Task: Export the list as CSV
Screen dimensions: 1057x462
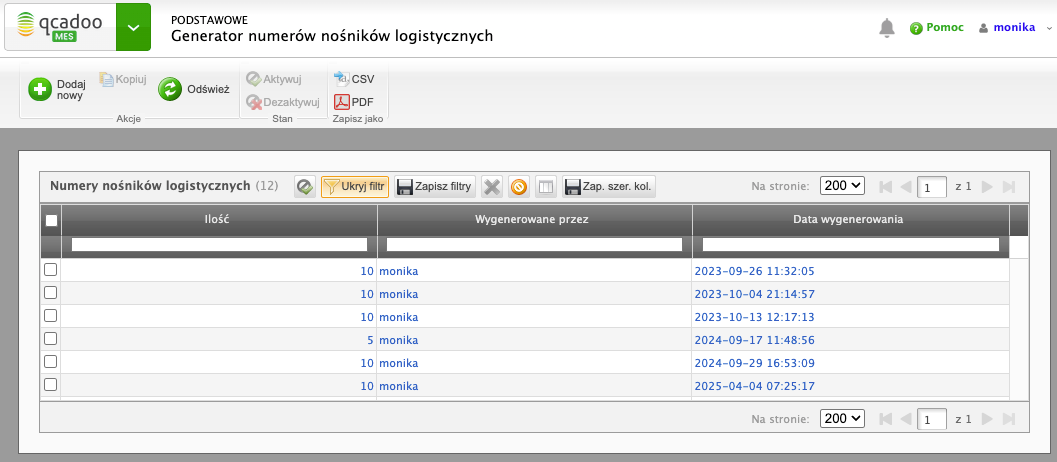Action: point(355,79)
